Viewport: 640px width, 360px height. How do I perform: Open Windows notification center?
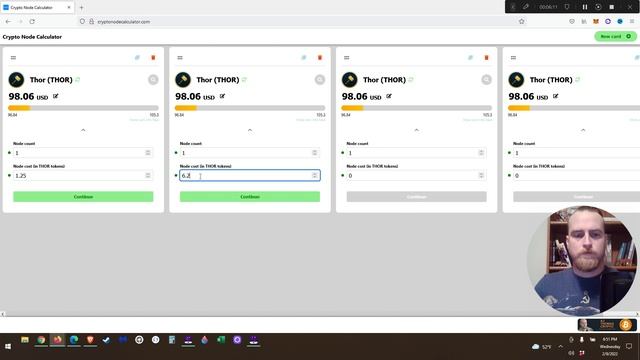pos(629,346)
